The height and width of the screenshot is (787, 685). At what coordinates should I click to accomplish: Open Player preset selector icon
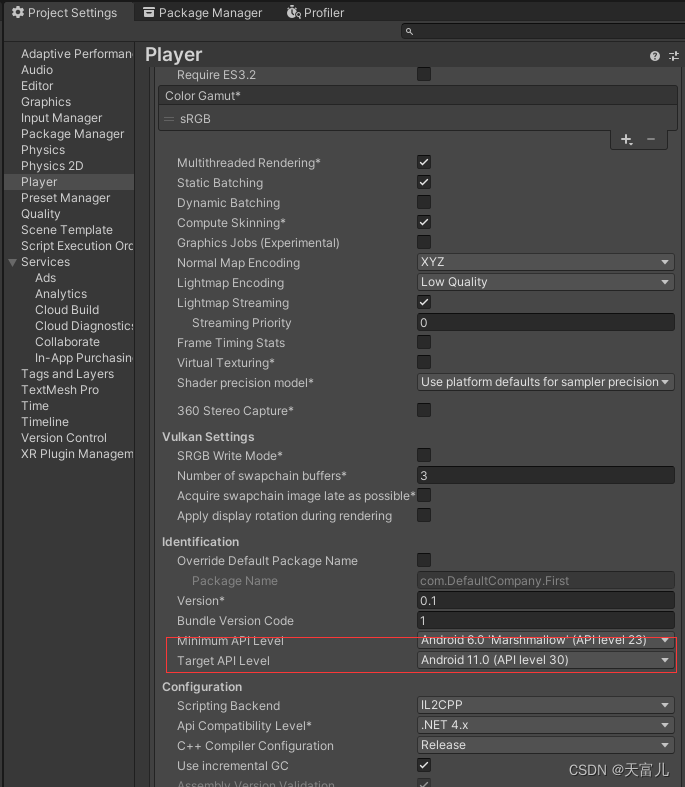coord(673,56)
